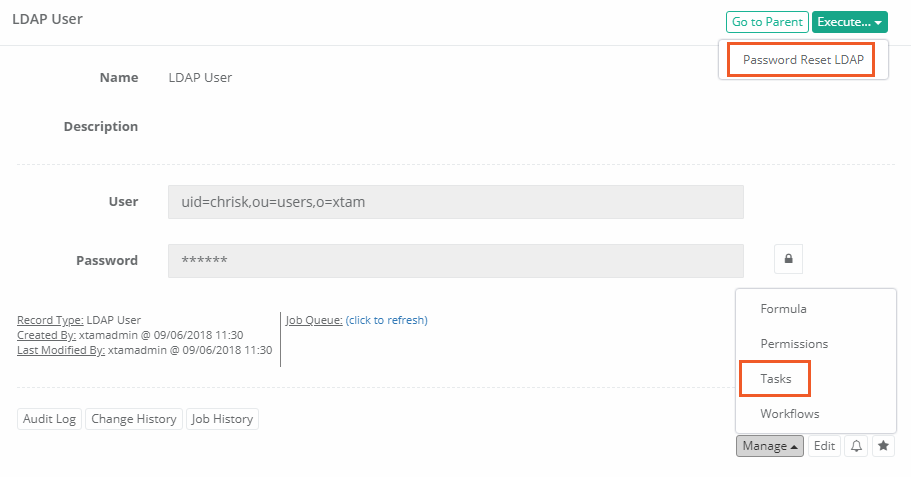Image resolution: width=911 pixels, height=477 pixels.
Task: View the Change History
Action: [x=134, y=419]
